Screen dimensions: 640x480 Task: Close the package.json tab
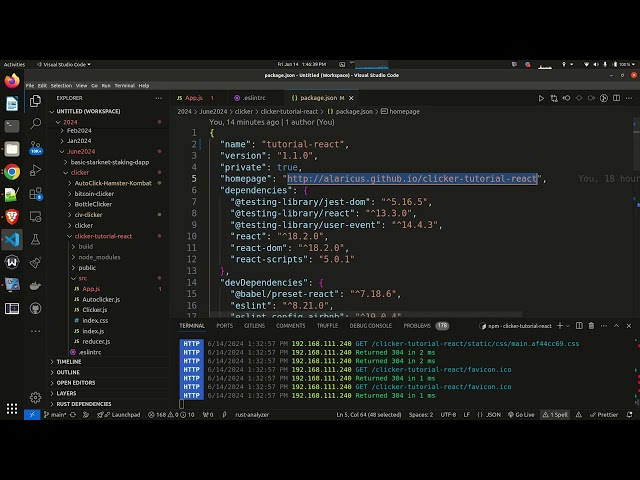[351, 98]
